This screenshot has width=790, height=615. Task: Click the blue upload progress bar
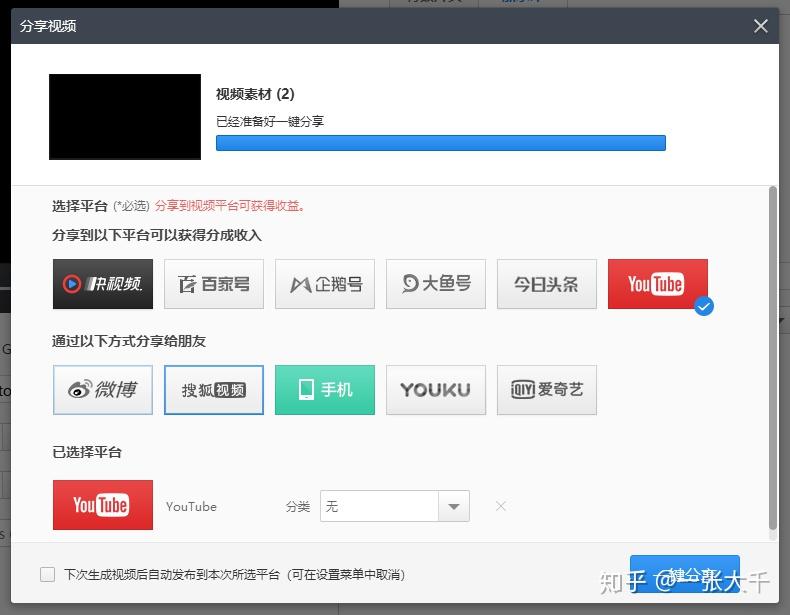(x=441, y=143)
